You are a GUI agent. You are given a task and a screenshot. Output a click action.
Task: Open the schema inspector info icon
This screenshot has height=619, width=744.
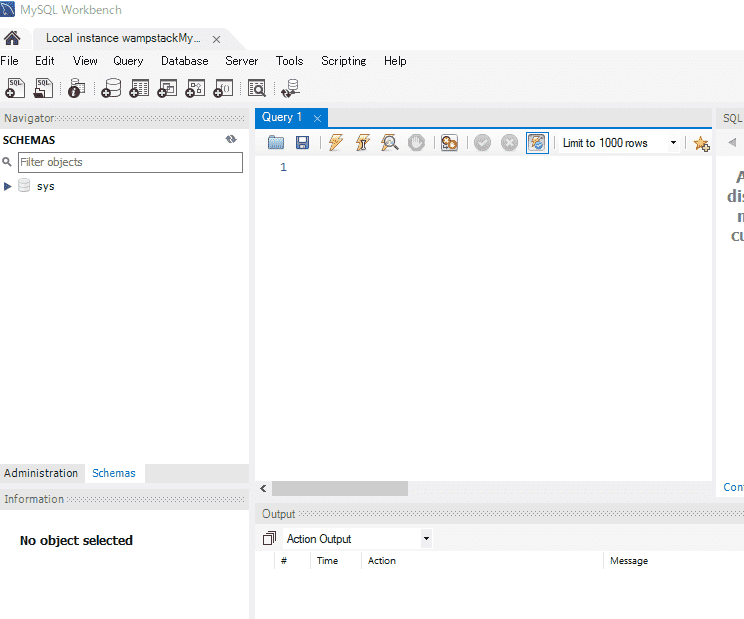coord(76,88)
